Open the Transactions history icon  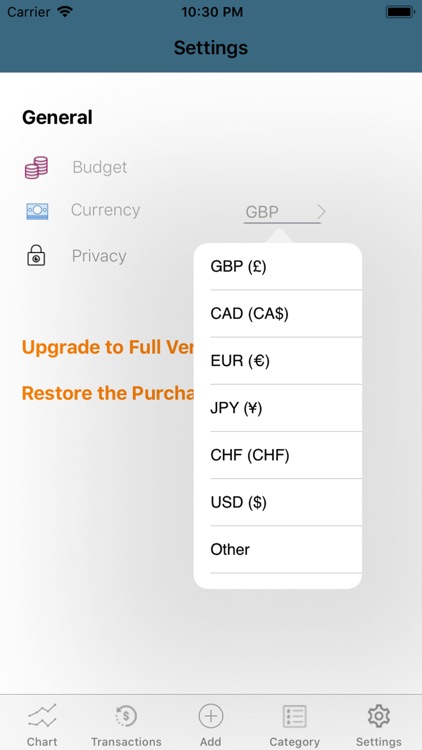click(126, 716)
